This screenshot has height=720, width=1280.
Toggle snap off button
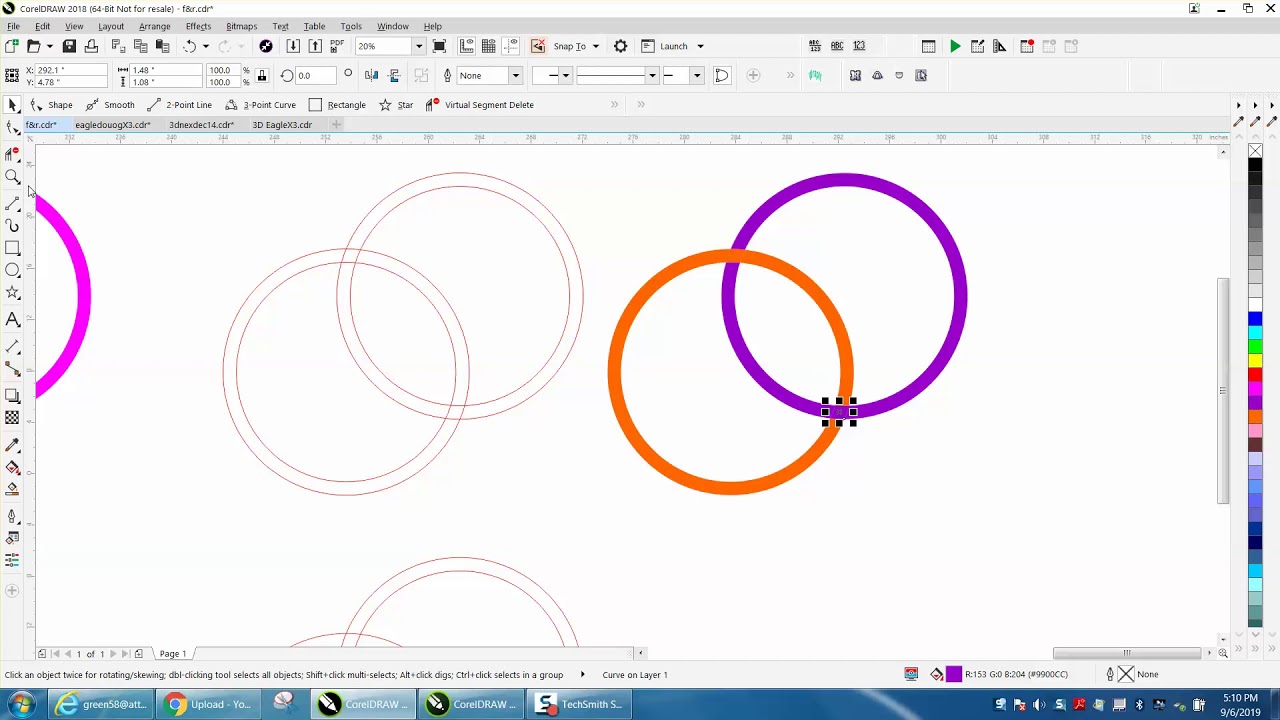538,46
